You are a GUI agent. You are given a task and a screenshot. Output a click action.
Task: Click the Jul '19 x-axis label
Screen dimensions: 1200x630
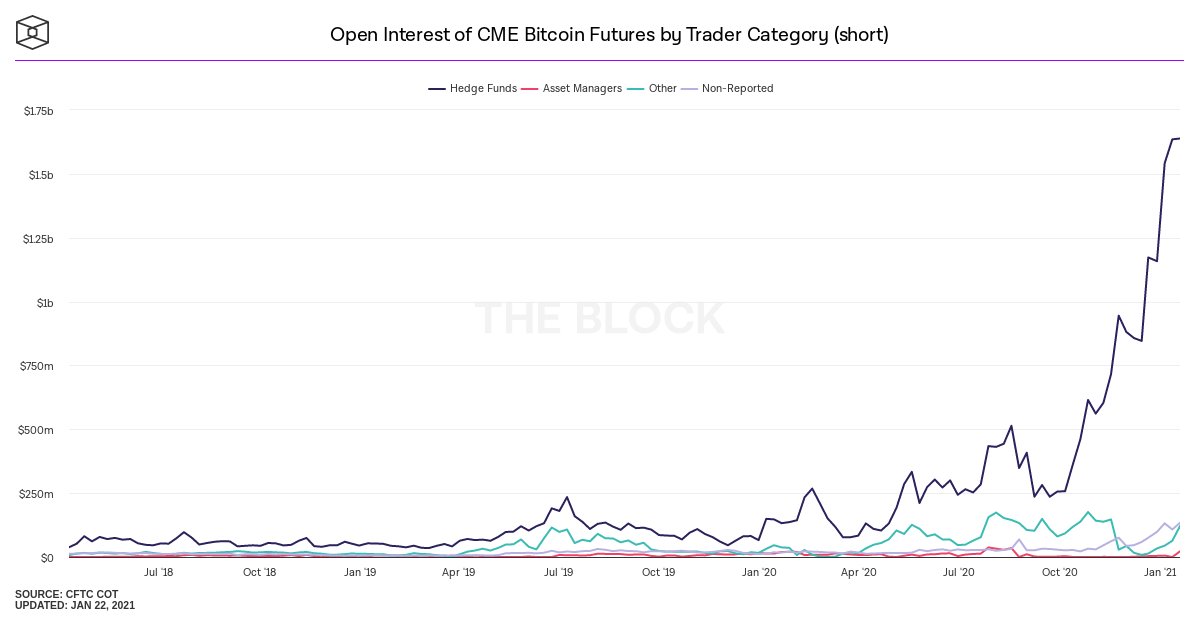pyautogui.click(x=559, y=573)
